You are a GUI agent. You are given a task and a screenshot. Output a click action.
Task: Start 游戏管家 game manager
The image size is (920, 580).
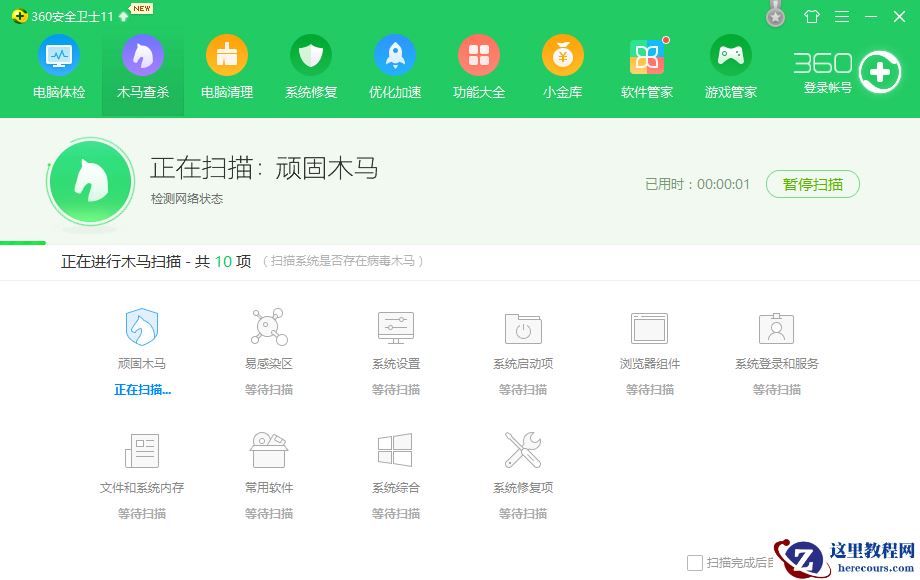[x=730, y=66]
